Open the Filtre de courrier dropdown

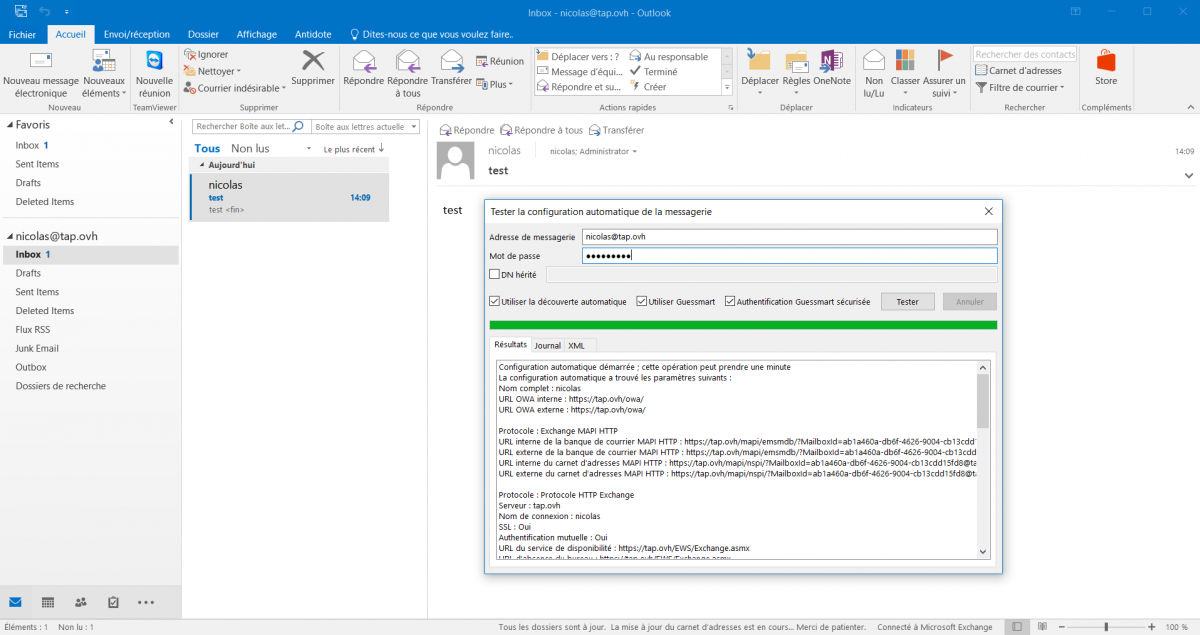[1019, 88]
